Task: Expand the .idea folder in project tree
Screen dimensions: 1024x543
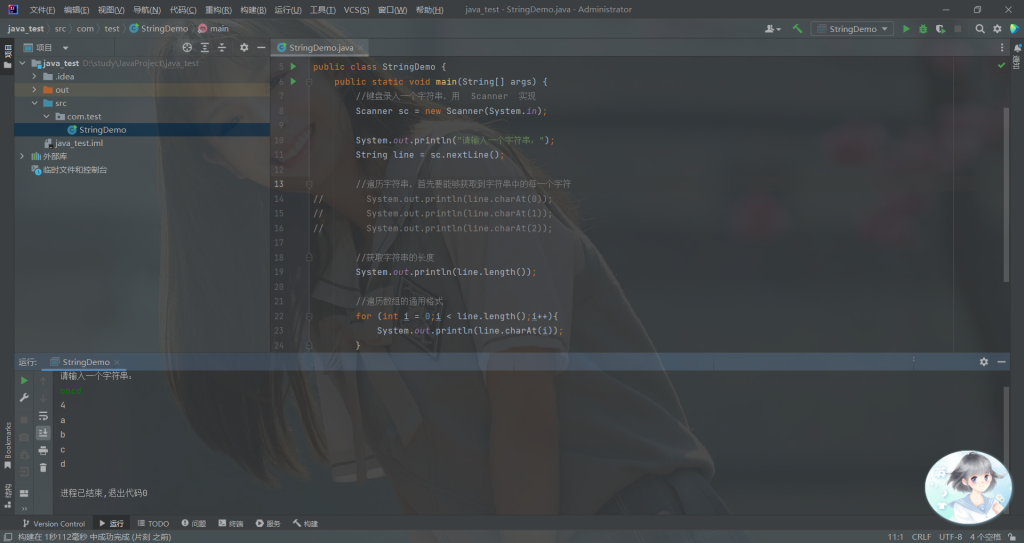Action: (35, 76)
